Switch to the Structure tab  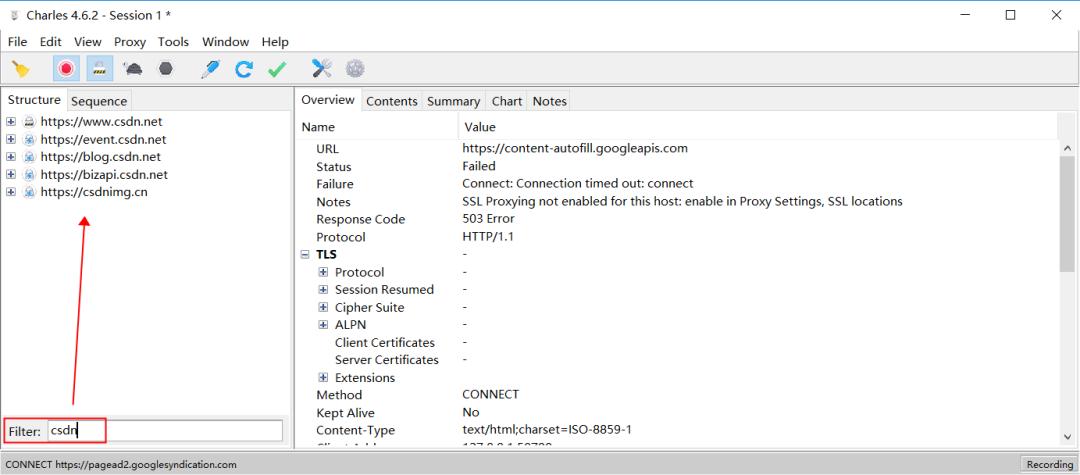[x=34, y=100]
